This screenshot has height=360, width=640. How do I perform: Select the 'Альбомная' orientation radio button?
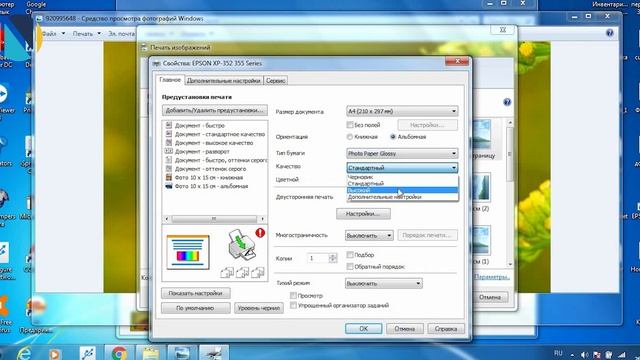point(393,137)
